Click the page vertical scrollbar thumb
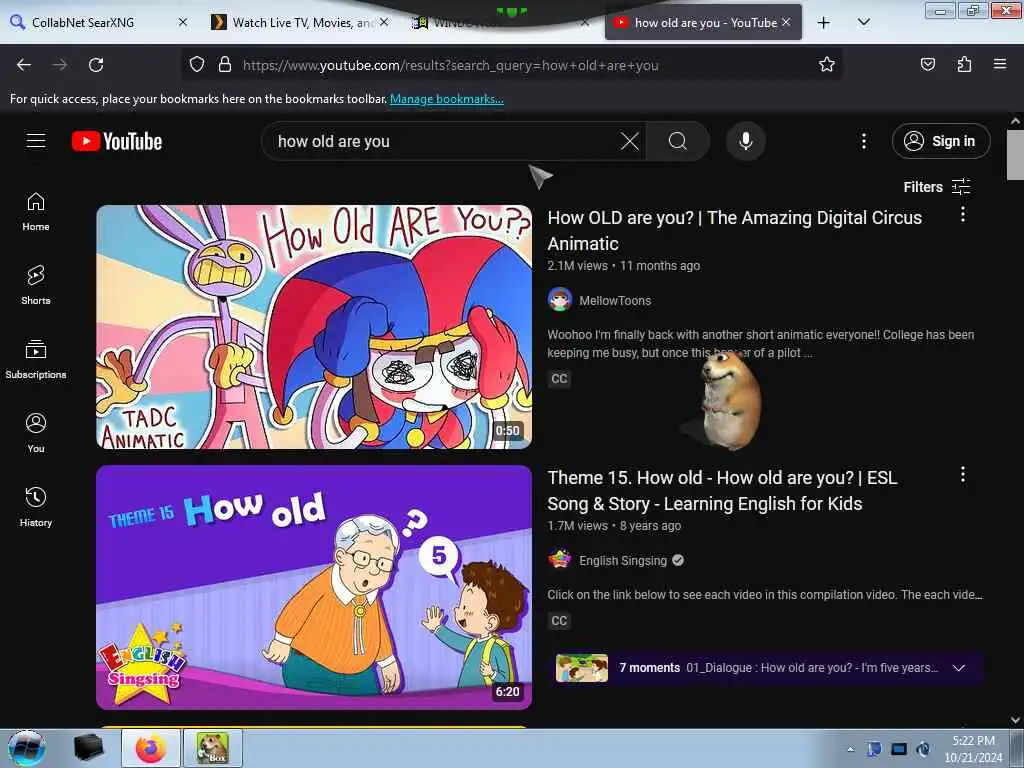 (1015, 155)
